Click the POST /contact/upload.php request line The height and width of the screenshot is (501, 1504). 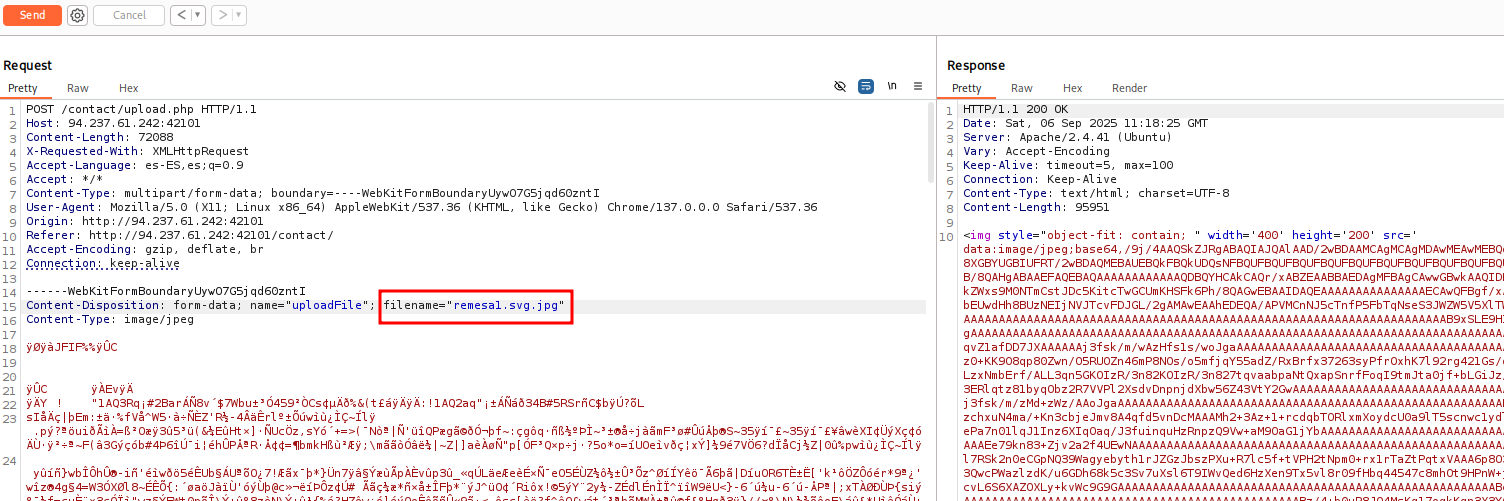coord(141,109)
